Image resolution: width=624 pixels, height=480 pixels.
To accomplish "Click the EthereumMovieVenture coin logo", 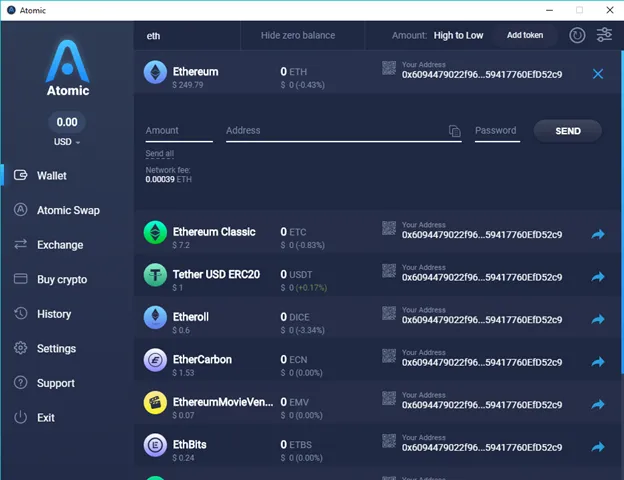I will click(x=155, y=403).
